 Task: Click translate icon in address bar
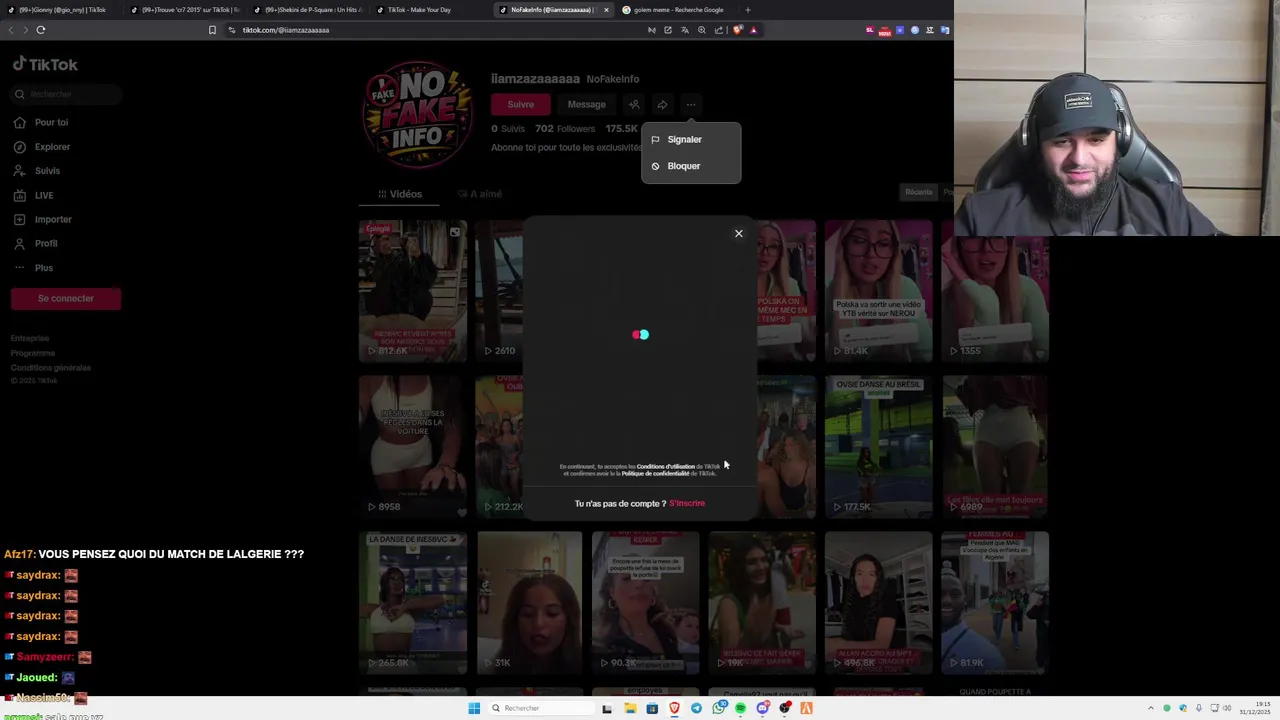pyautogui.click(x=685, y=30)
